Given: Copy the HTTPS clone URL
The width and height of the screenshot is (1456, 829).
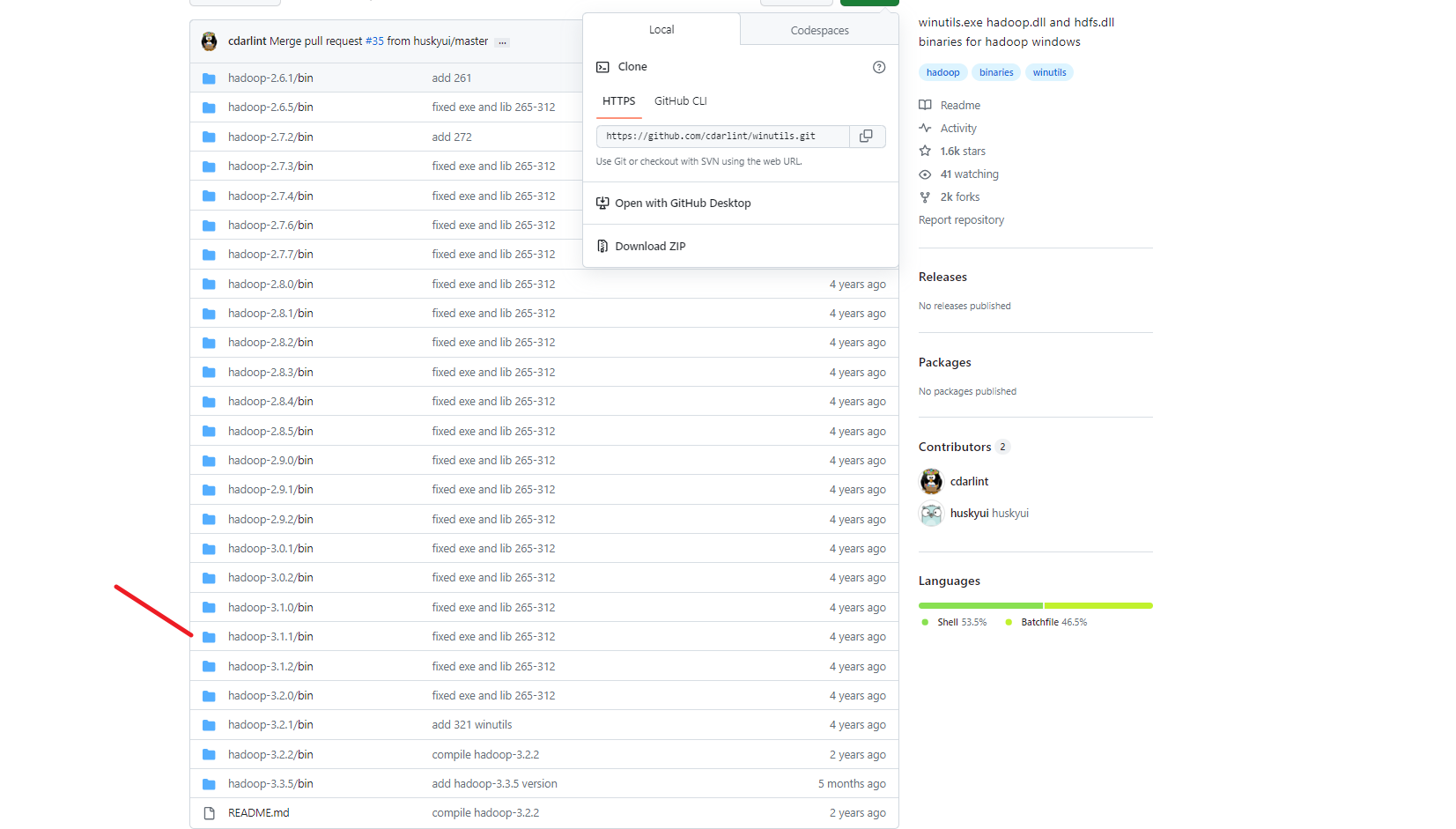Looking at the screenshot, I should pyautogui.click(x=866, y=136).
